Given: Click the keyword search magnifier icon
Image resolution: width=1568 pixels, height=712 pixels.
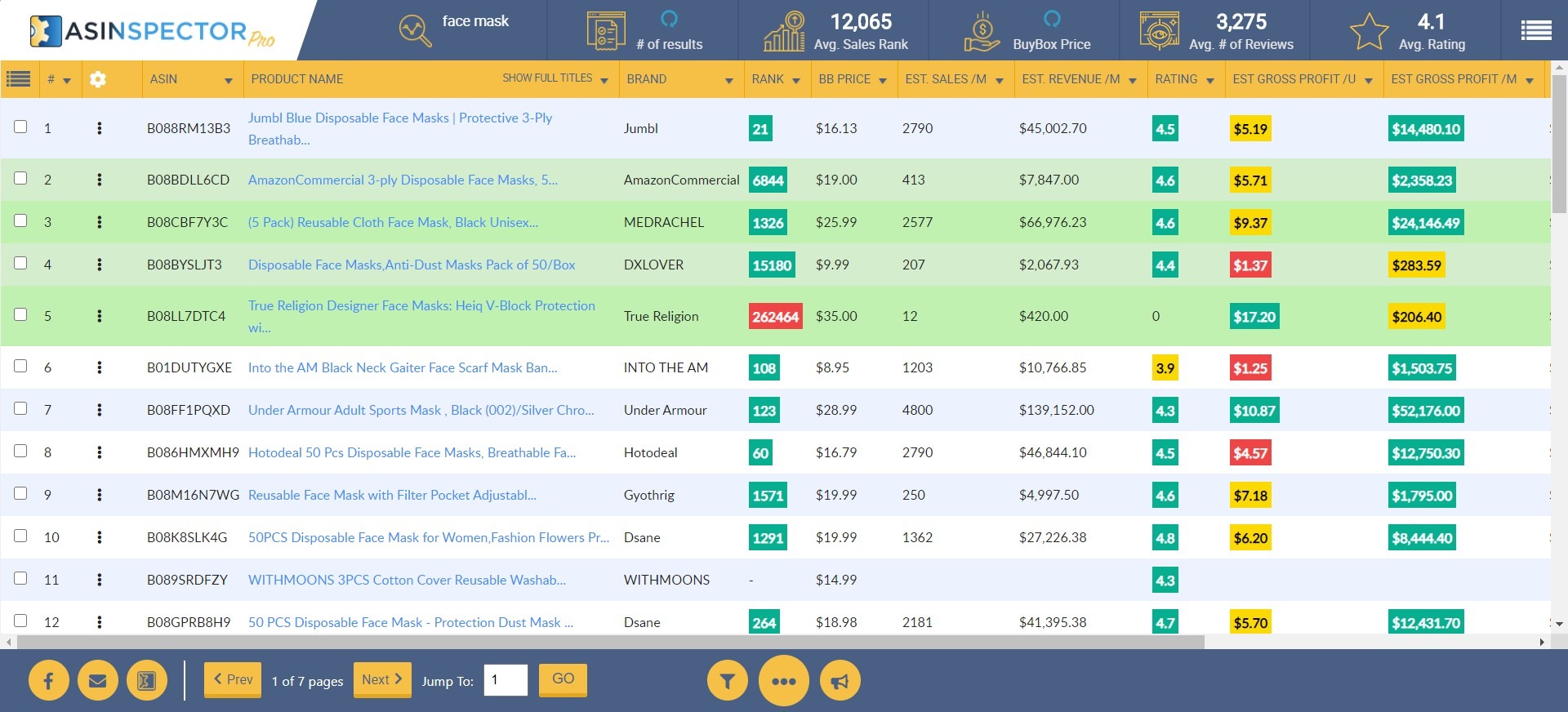Looking at the screenshot, I should coord(415,31).
